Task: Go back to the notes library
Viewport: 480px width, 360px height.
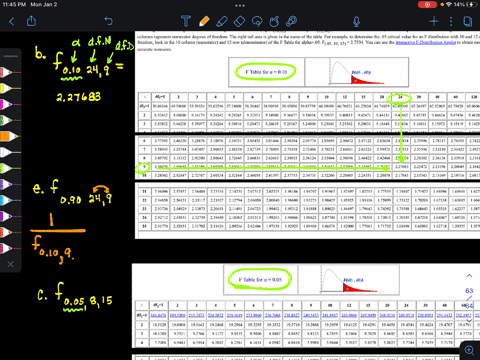Action: pos(12,22)
